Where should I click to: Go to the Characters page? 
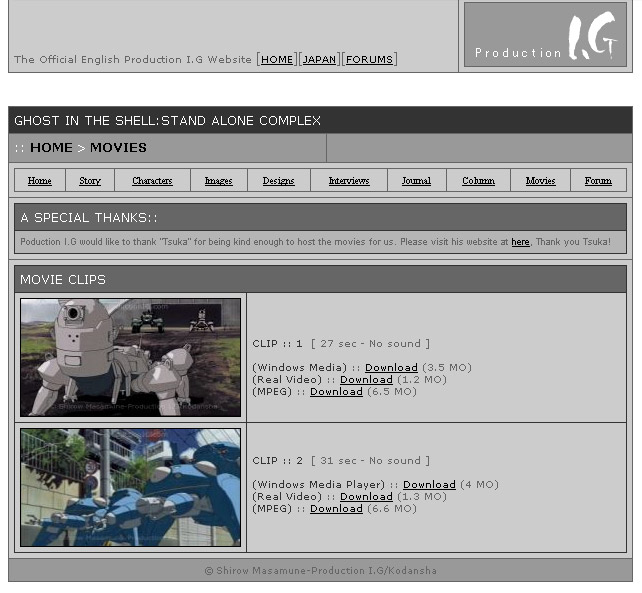[x=152, y=181]
